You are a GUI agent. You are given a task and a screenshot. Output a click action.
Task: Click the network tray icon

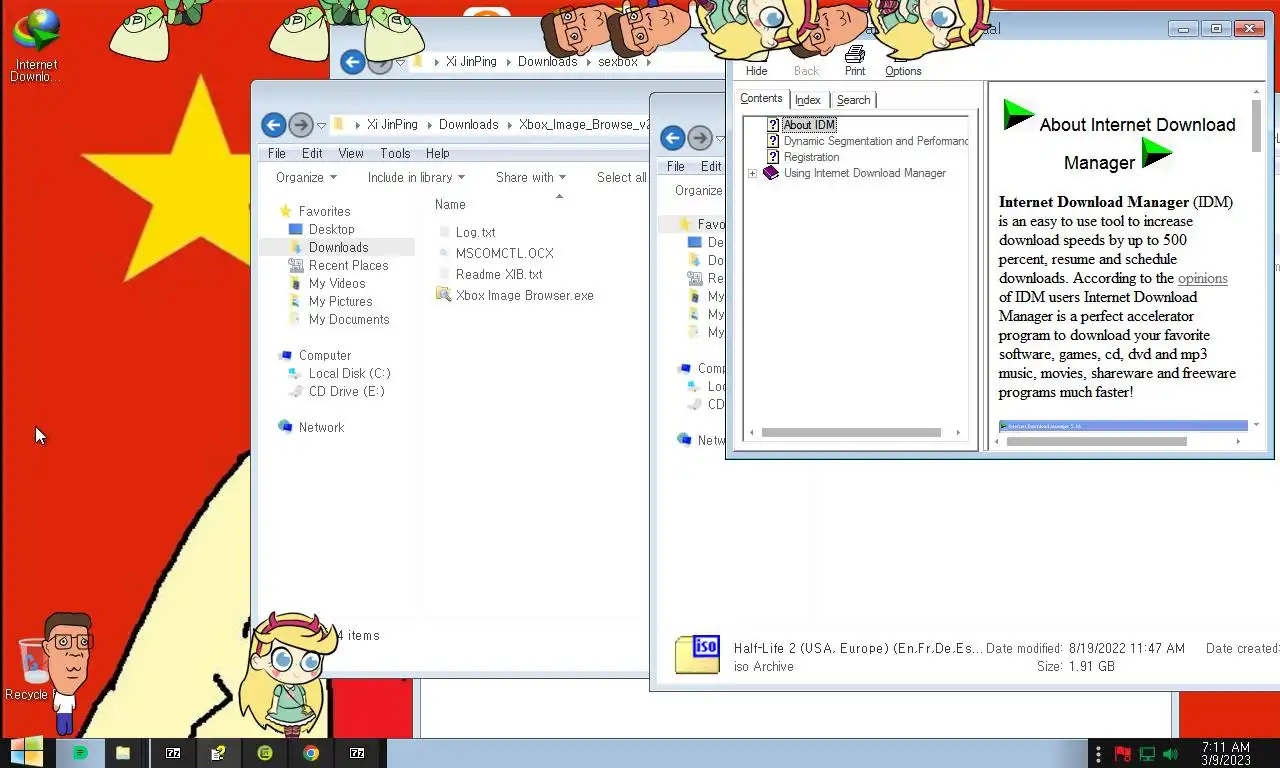tap(1147, 754)
